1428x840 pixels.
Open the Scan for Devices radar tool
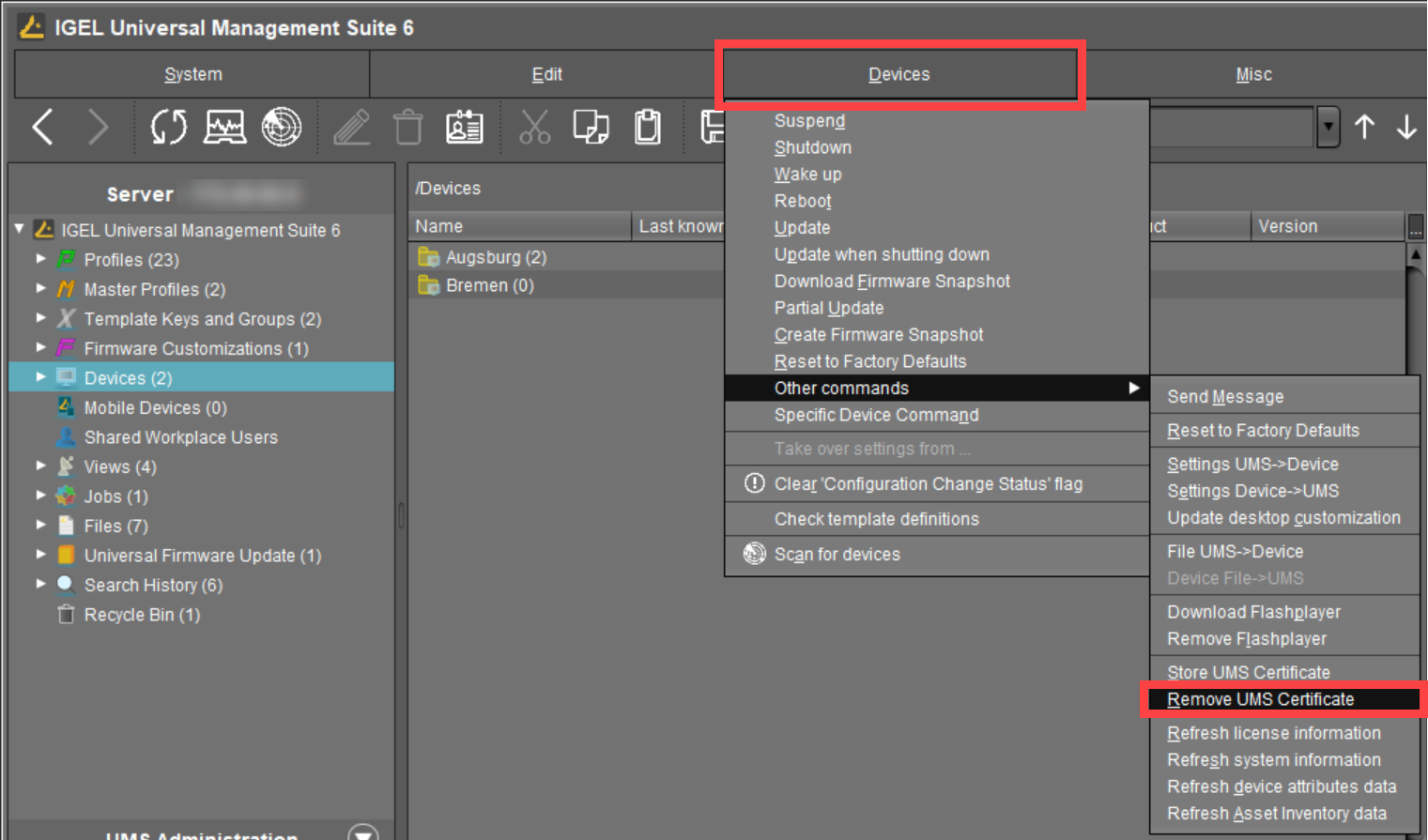coord(281,127)
